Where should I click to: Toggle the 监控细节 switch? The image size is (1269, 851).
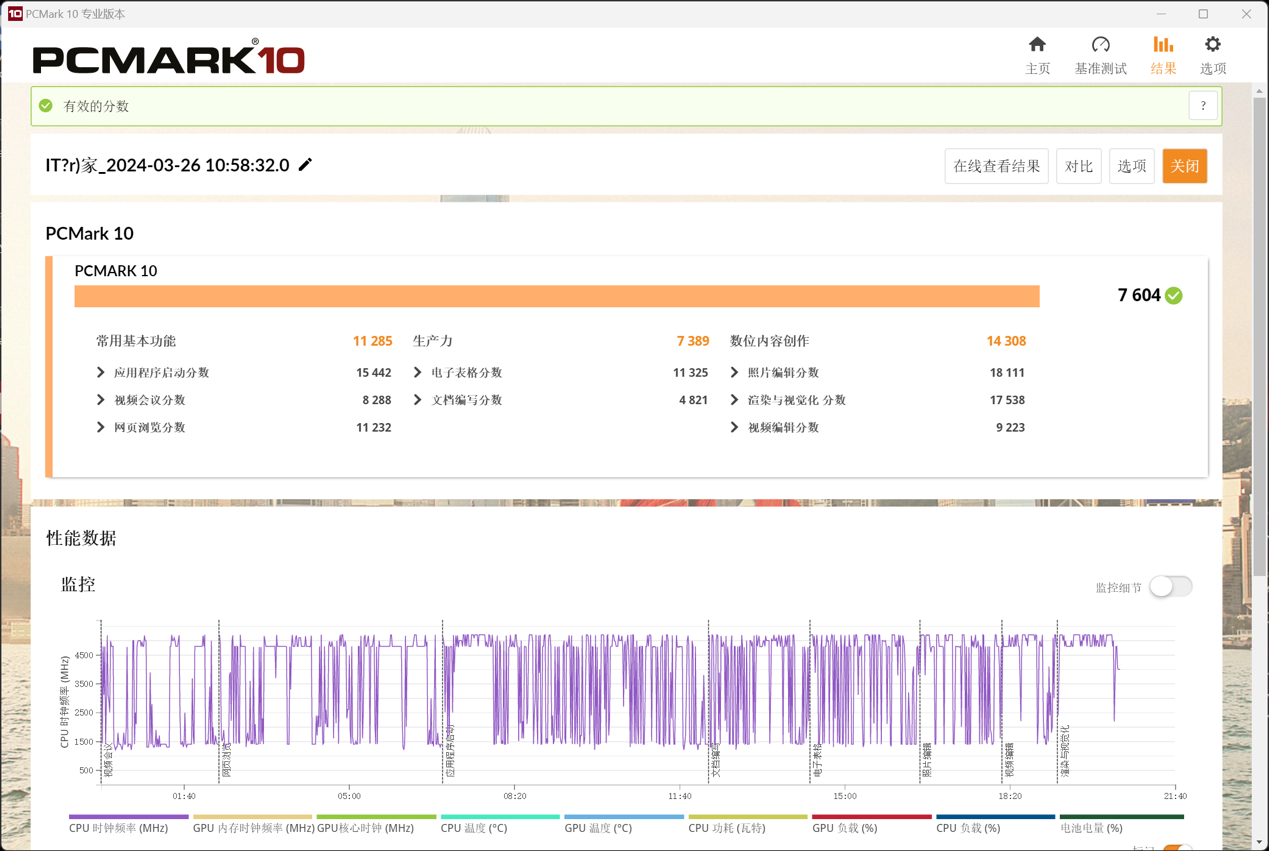(1170, 587)
